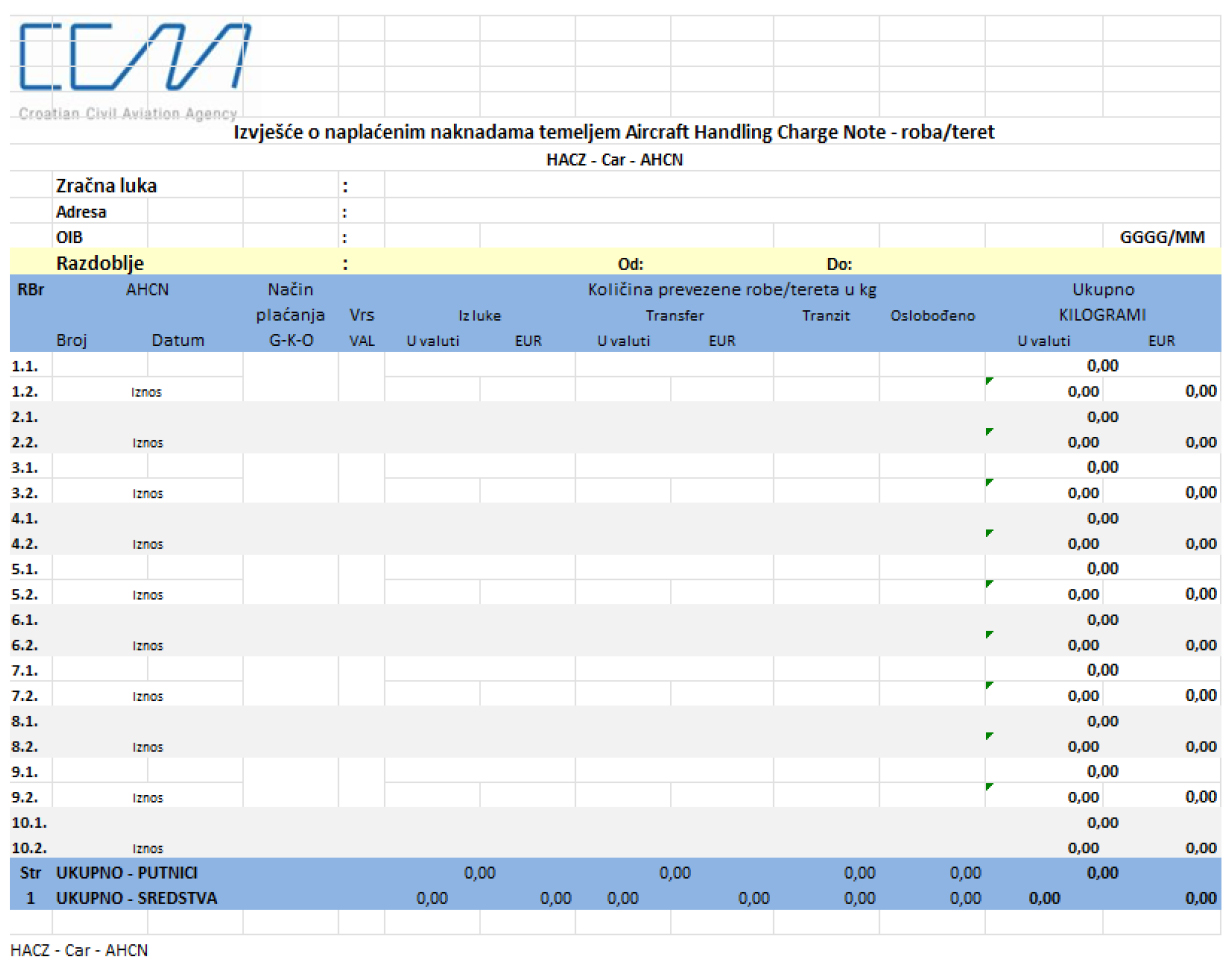Click the green error indicator in row 1.2

tap(990, 382)
